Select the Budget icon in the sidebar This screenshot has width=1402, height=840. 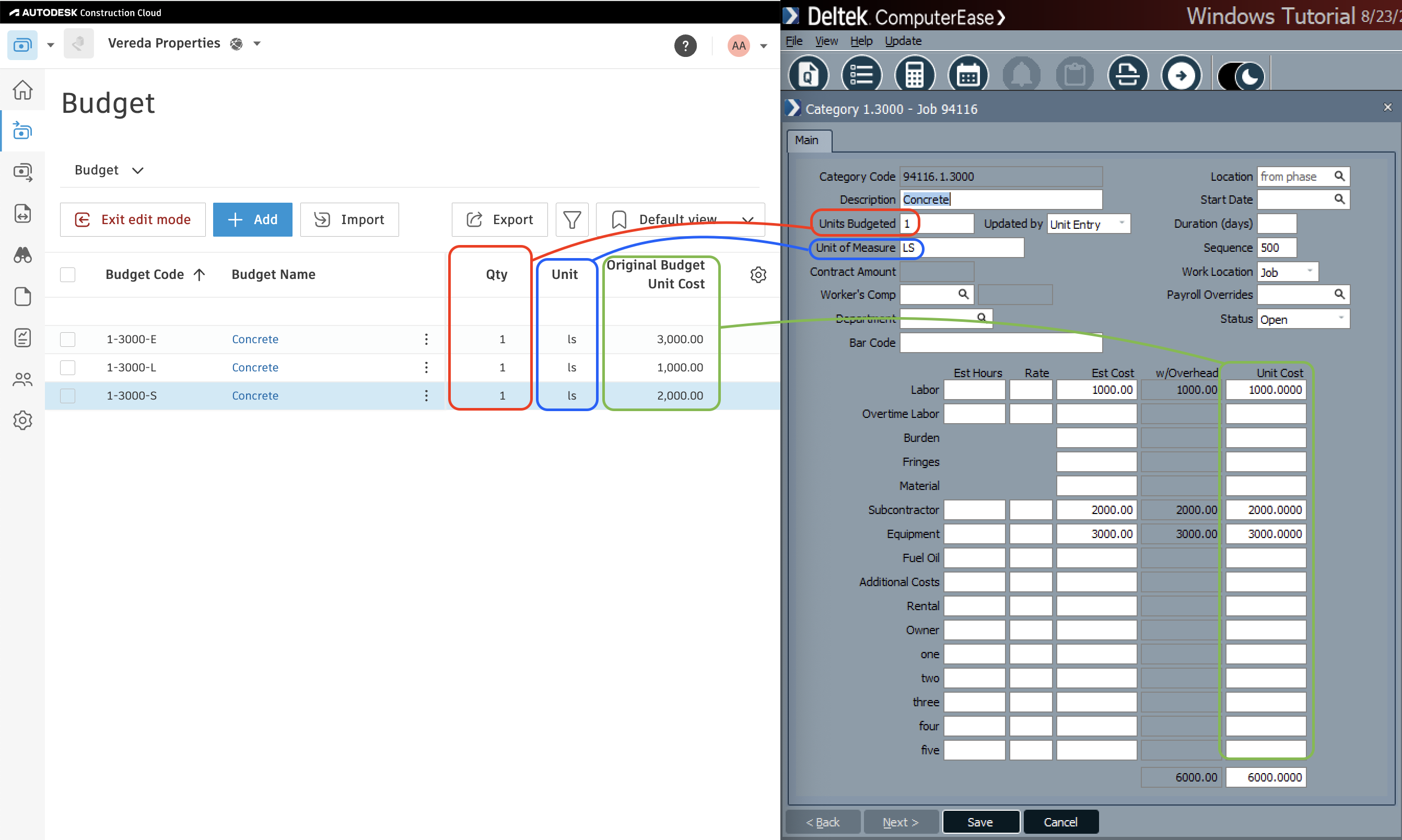coord(22,131)
